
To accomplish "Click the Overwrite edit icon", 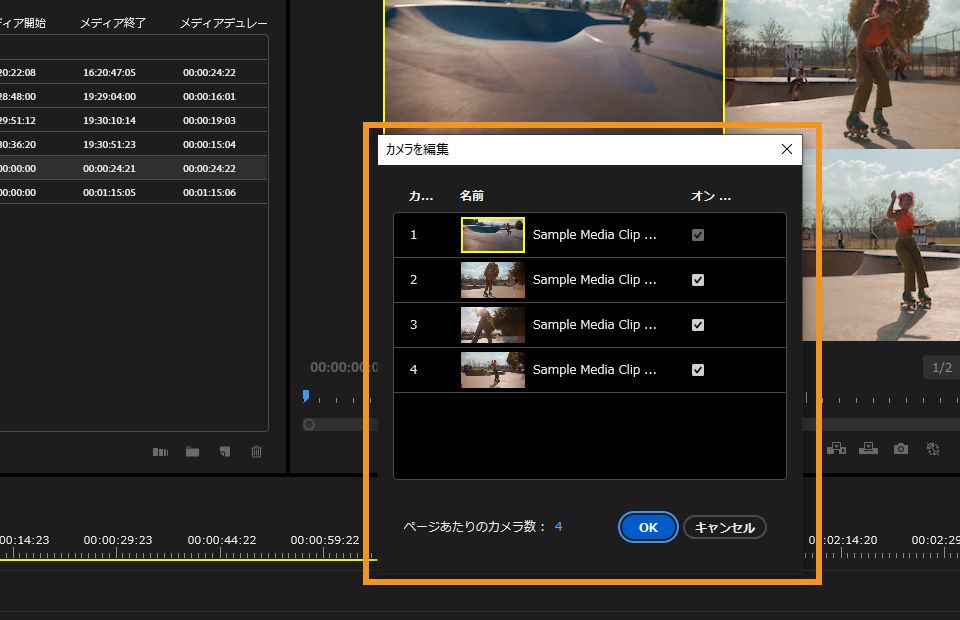I will pyautogui.click(x=868, y=449).
